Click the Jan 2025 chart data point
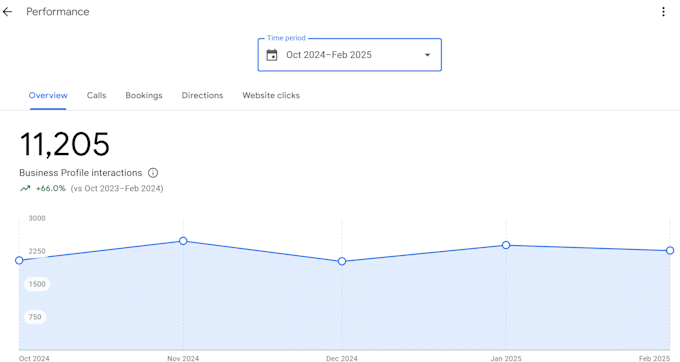Image resolution: width=680 pixels, height=362 pixels. 506,245
